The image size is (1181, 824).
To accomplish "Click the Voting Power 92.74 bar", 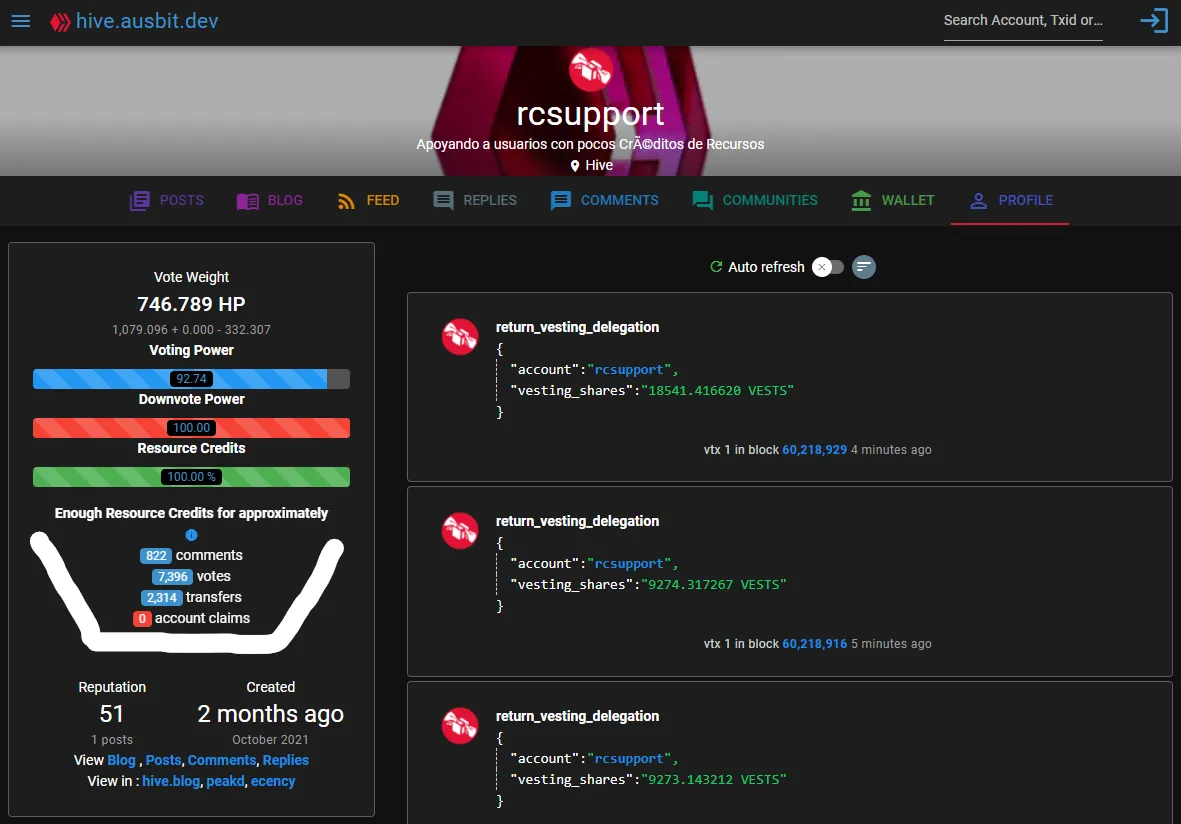I will [x=191, y=379].
